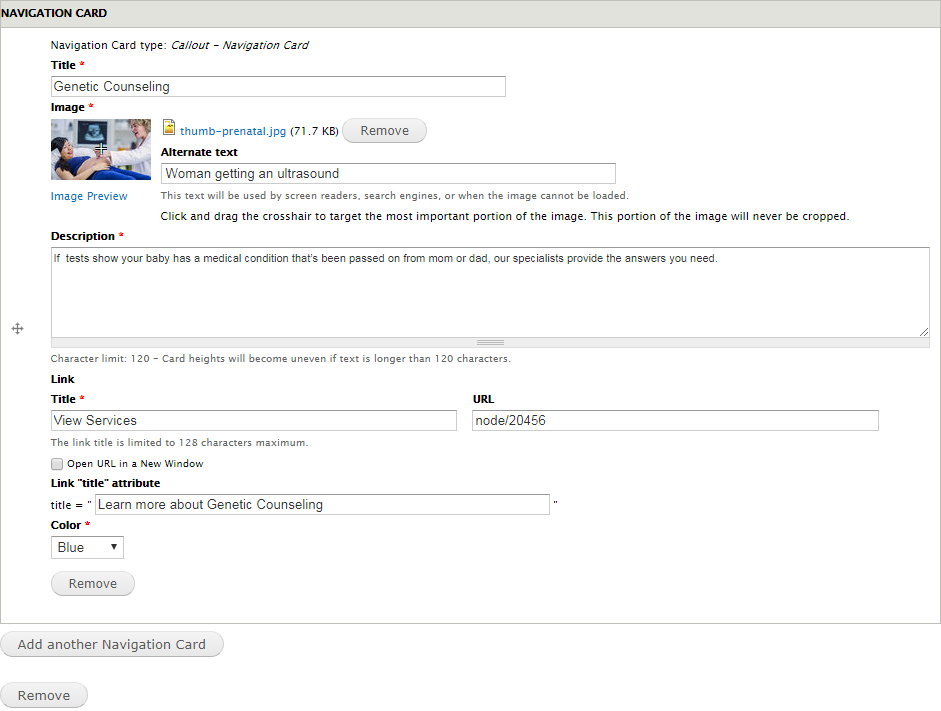
Task: Click the NAVIGATION CARD header text
Action: [x=54, y=13]
